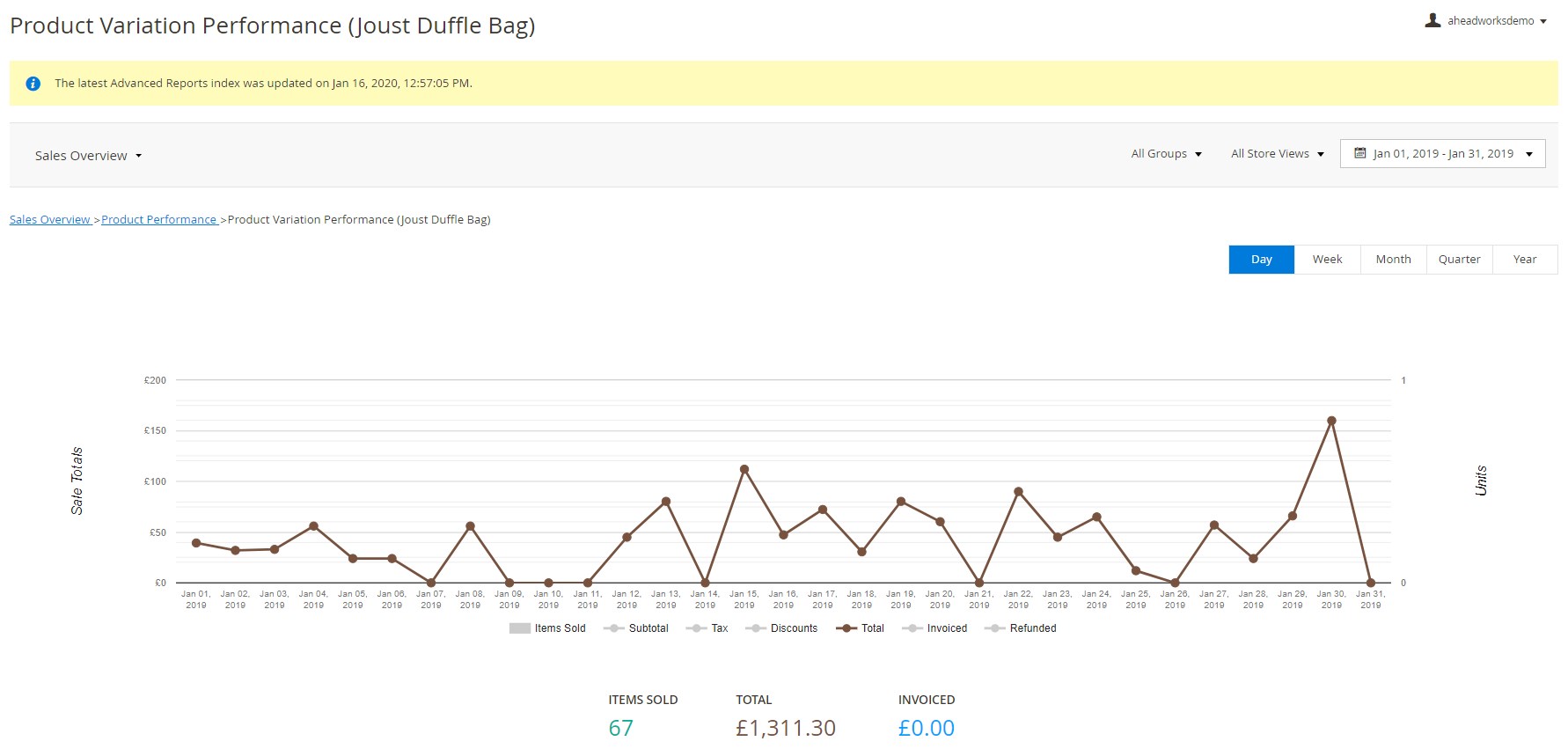Screen dimensions: 1568x756
Task: Open the date range picker dropdown
Action: tap(1442, 154)
